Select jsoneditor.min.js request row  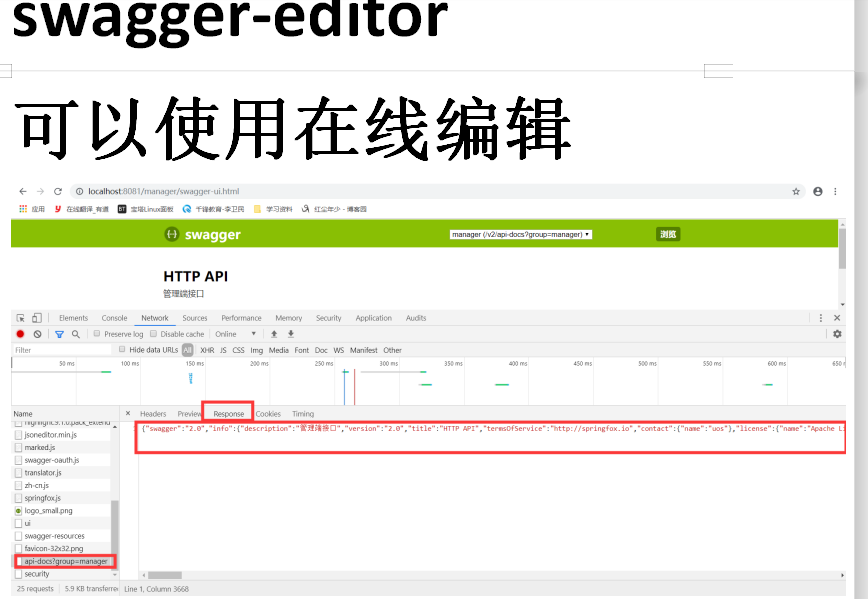pyautogui.click(x=61, y=435)
